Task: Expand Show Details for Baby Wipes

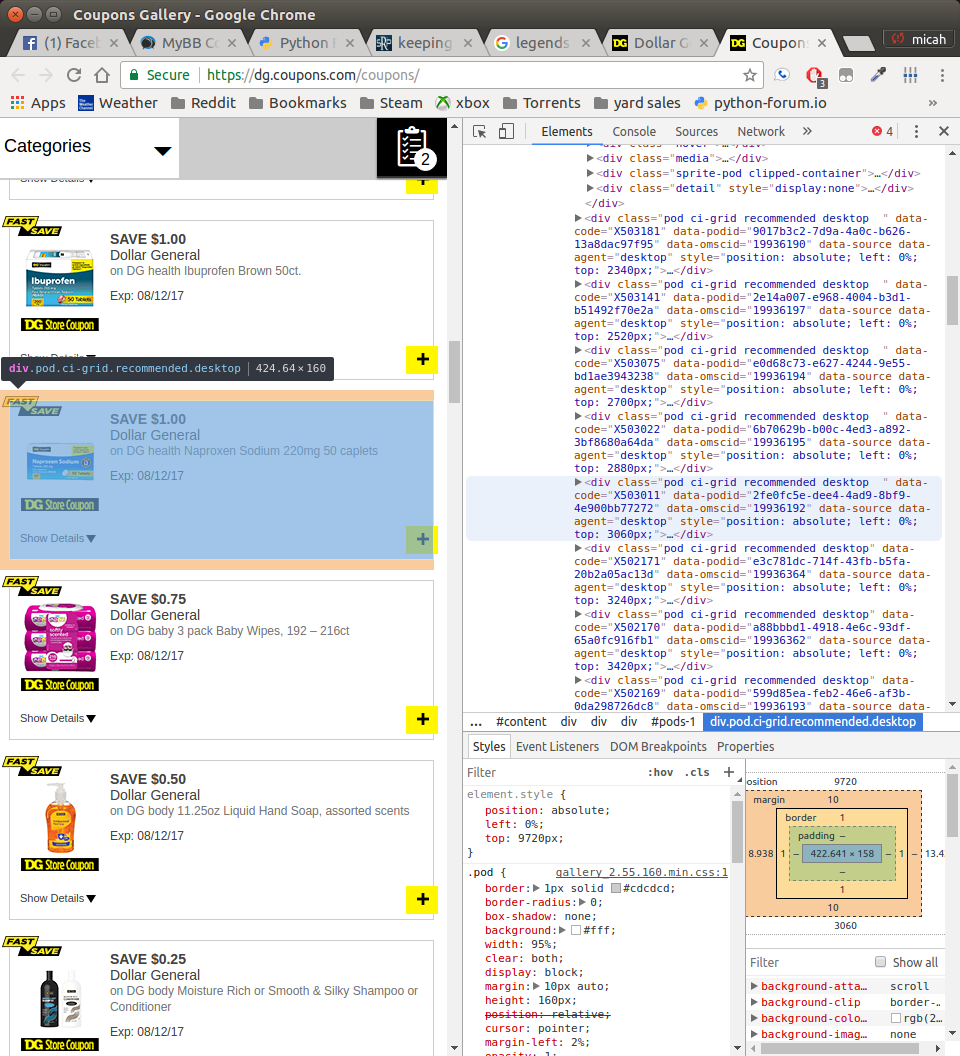Action: (x=58, y=718)
